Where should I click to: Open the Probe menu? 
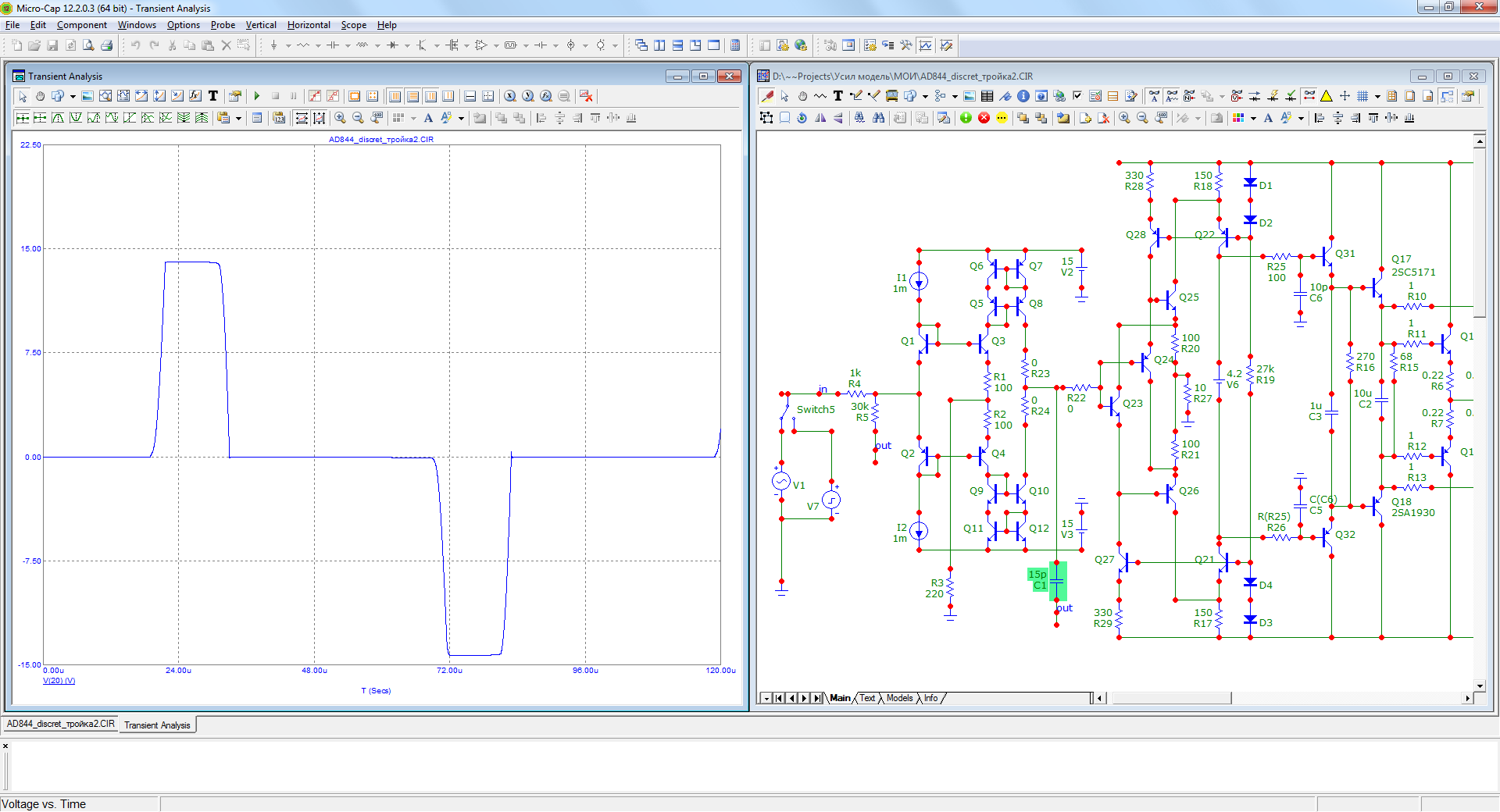pyautogui.click(x=223, y=25)
